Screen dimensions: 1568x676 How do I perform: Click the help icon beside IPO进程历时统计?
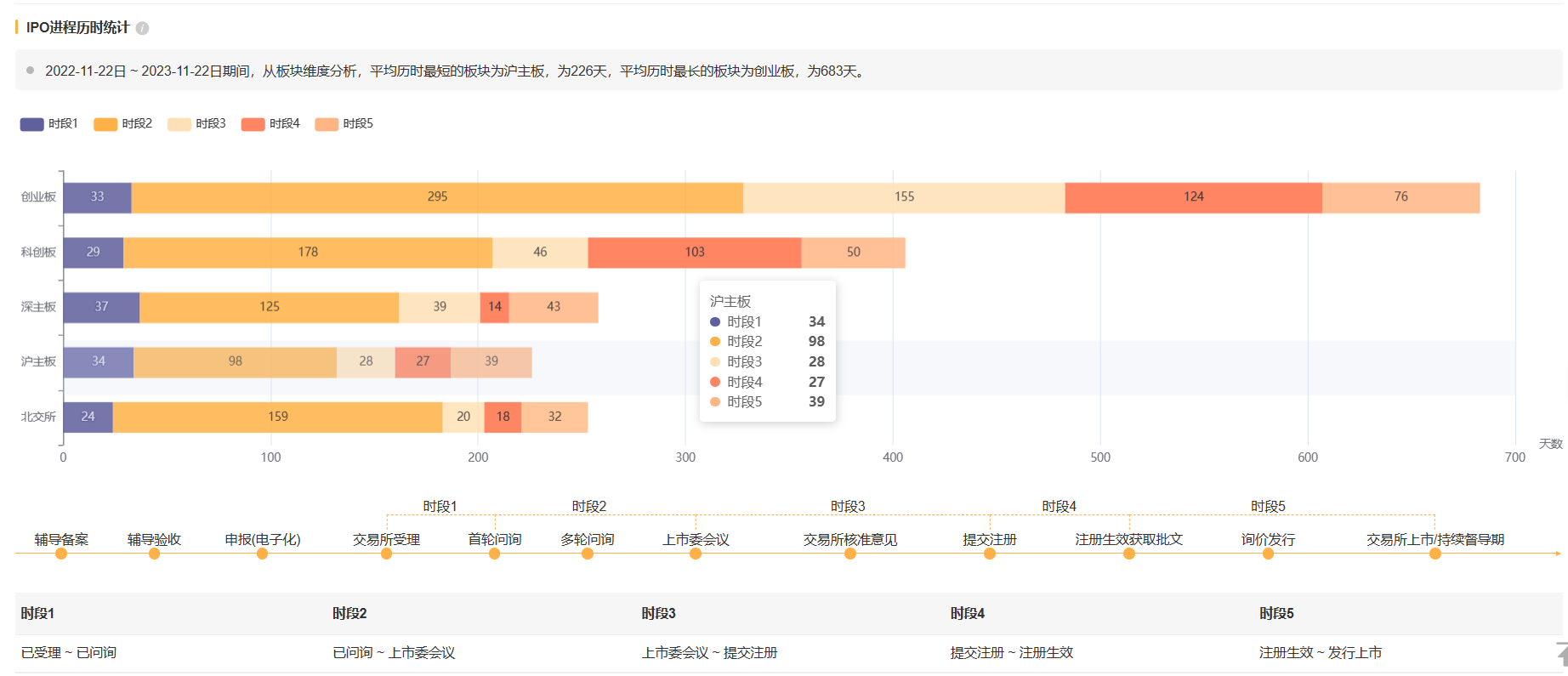(142, 28)
